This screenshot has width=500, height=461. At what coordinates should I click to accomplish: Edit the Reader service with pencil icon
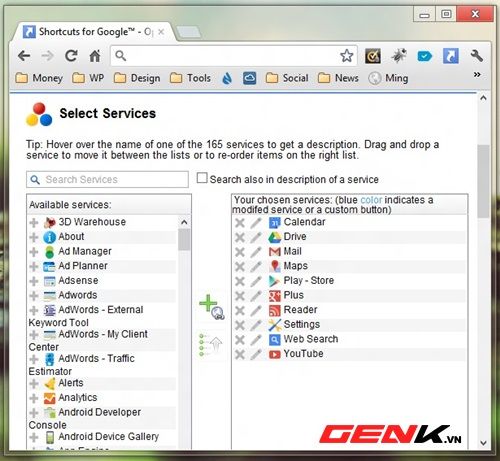coord(256,310)
